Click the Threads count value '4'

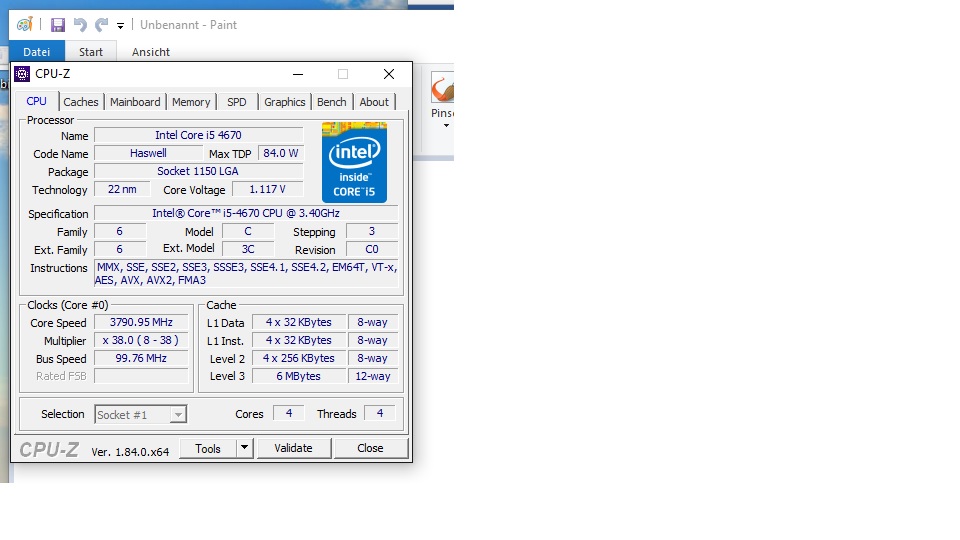click(x=380, y=413)
